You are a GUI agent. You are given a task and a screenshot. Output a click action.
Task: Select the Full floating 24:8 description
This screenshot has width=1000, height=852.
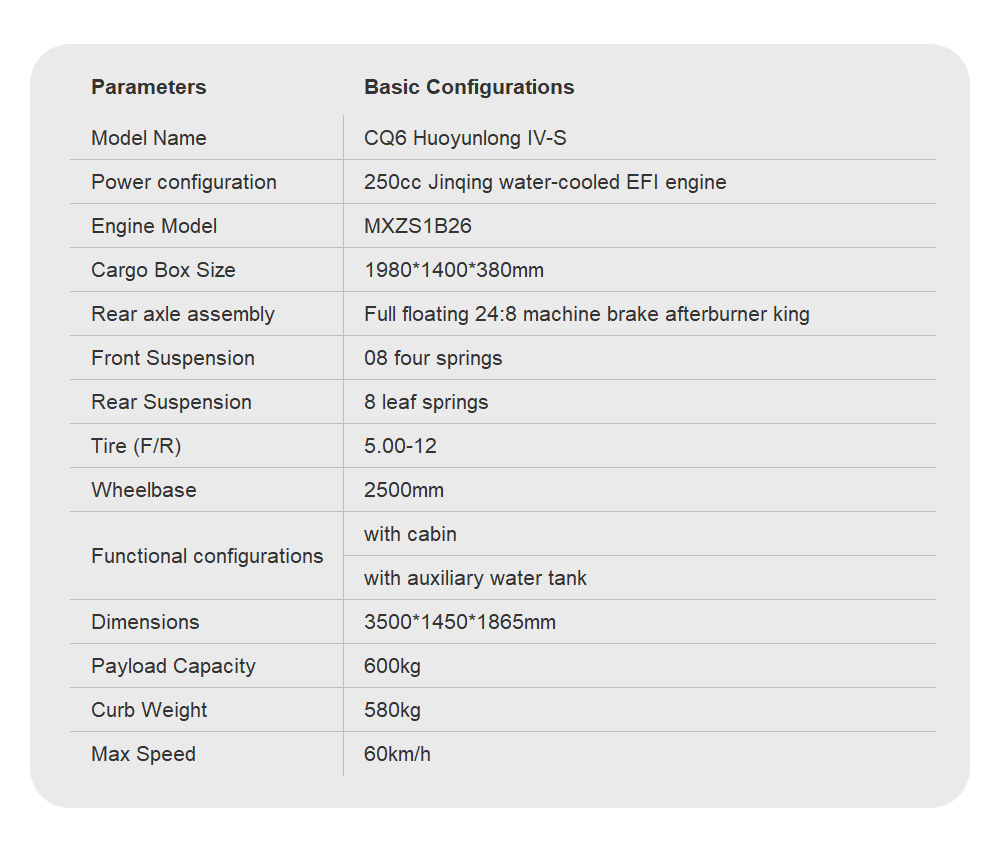pos(587,314)
